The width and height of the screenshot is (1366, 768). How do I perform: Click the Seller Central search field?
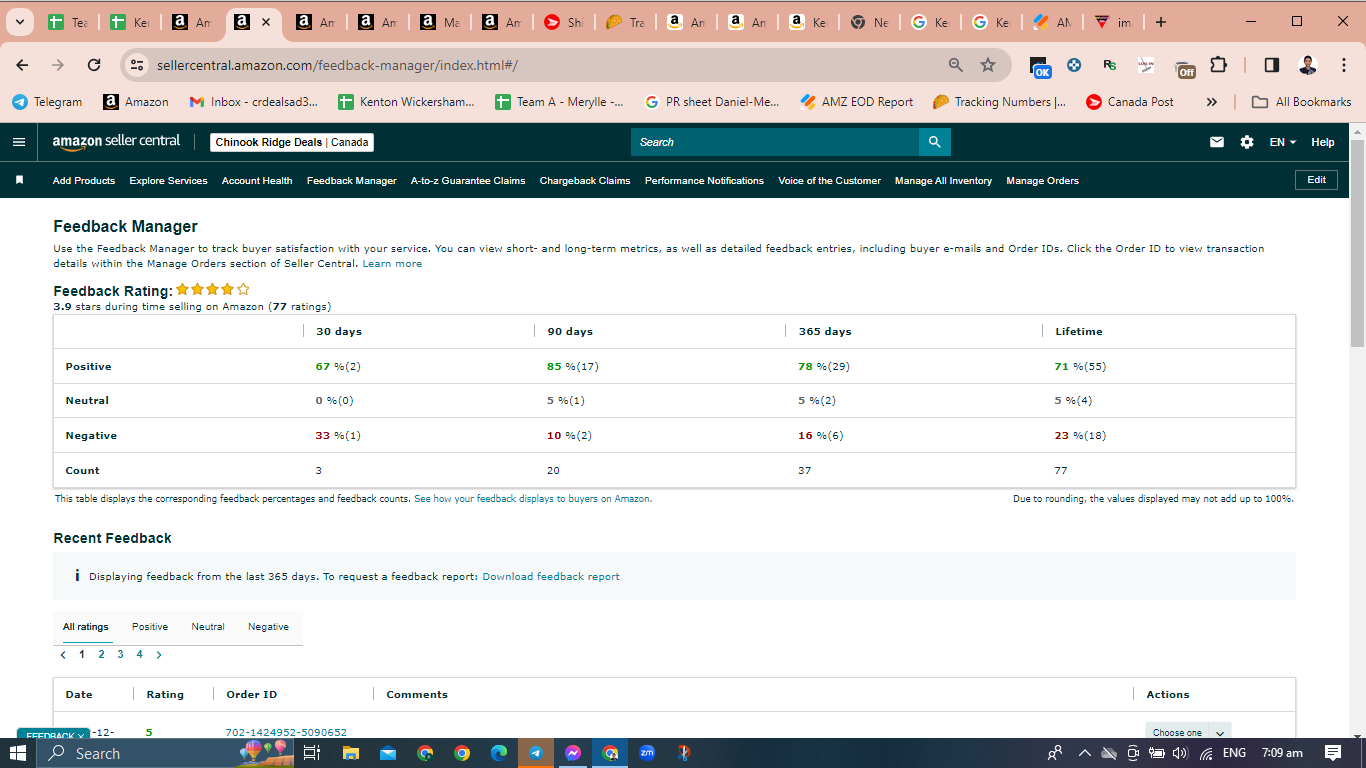click(x=774, y=142)
